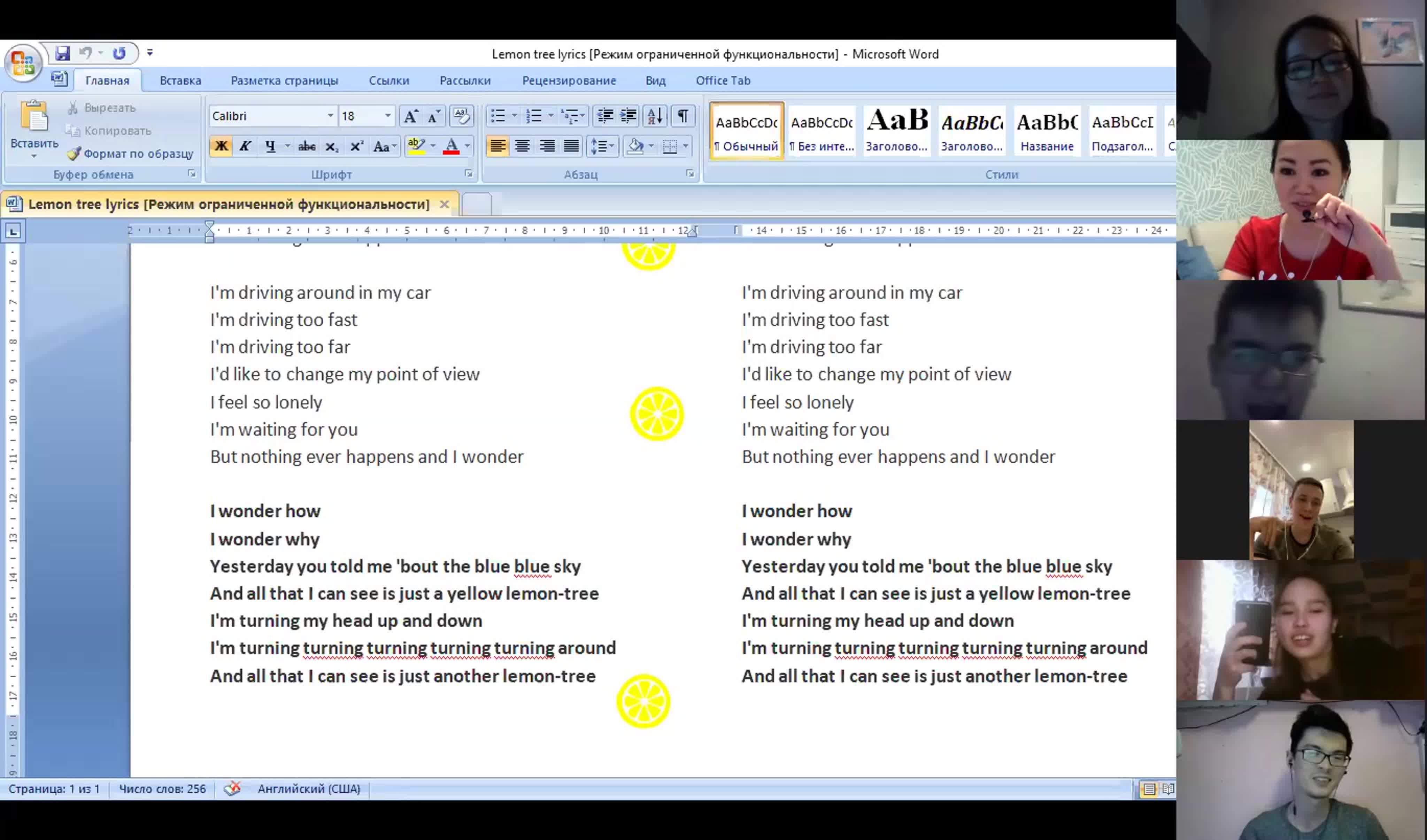Click Shrink Font icon
1427x840 pixels.
tap(434, 116)
